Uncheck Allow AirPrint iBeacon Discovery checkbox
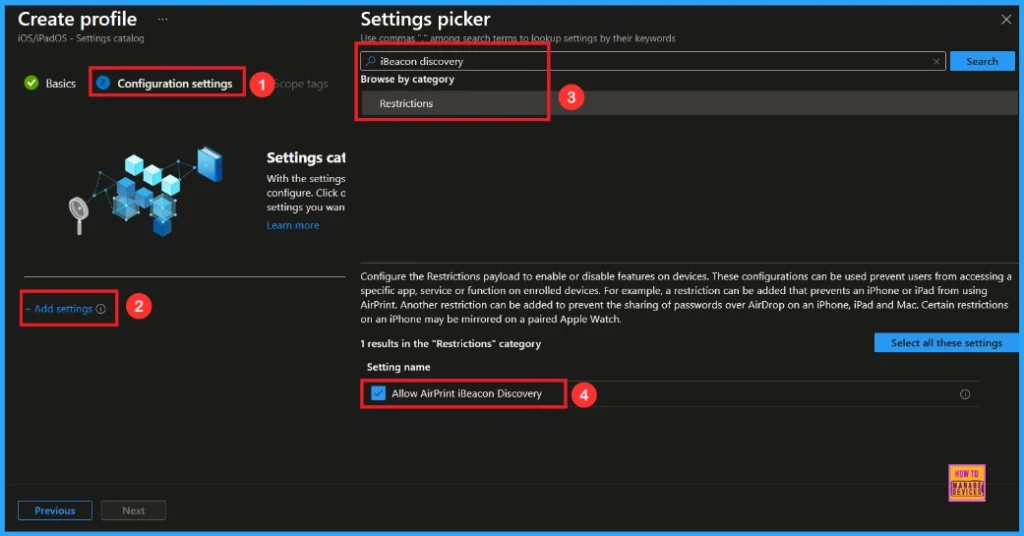The image size is (1024, 536). point(378,394)
